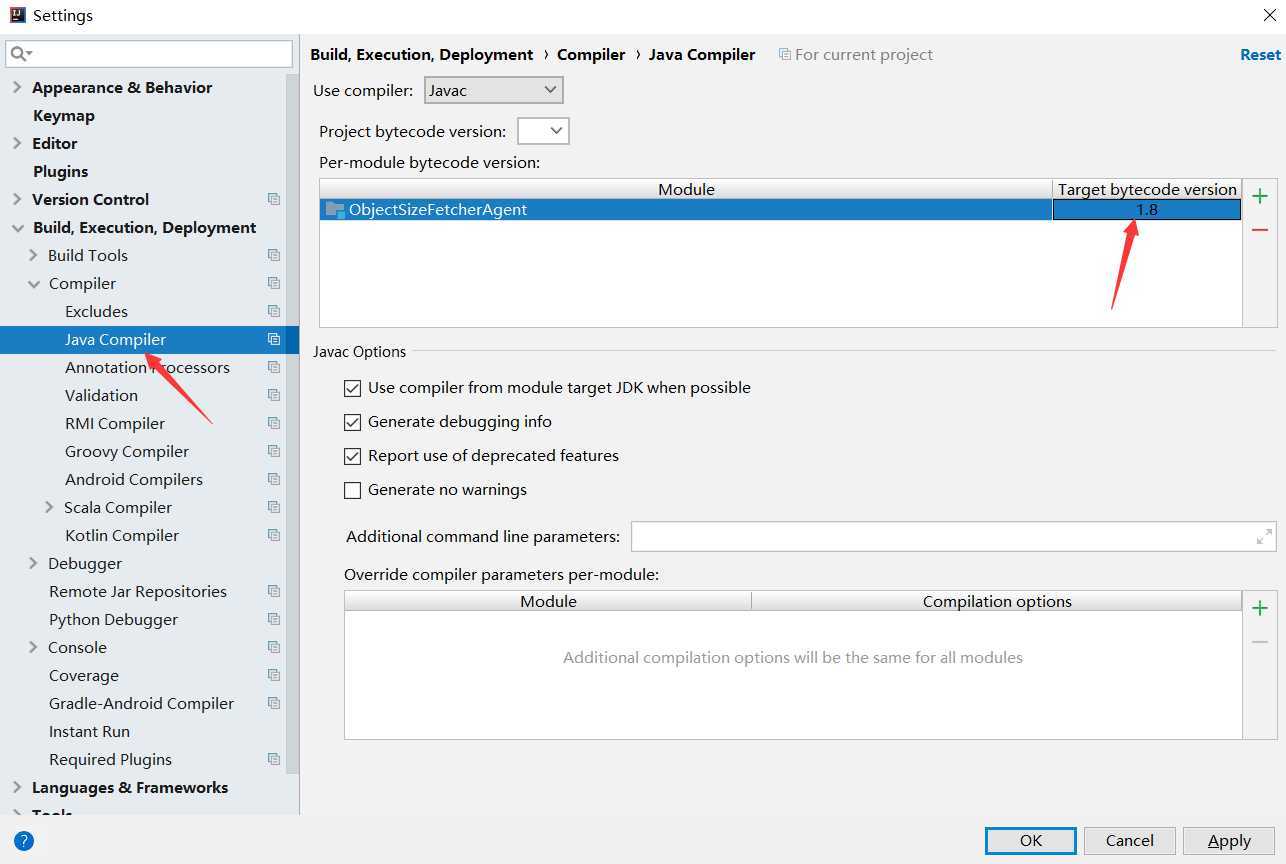
Task: Click the module folder icon of ObjectSizeFetcherAgent
Action: click(335, 210)
